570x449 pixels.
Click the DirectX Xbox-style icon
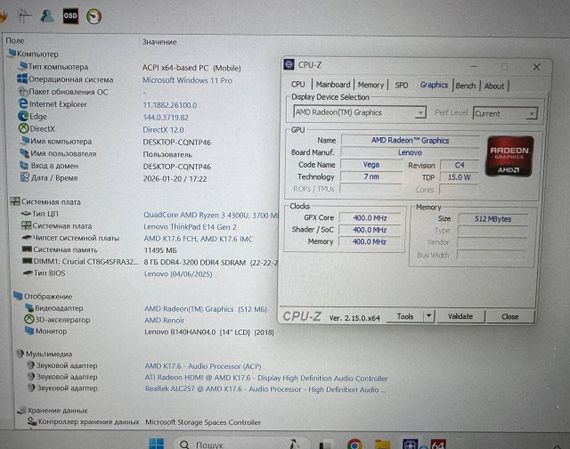pos(24,128)
